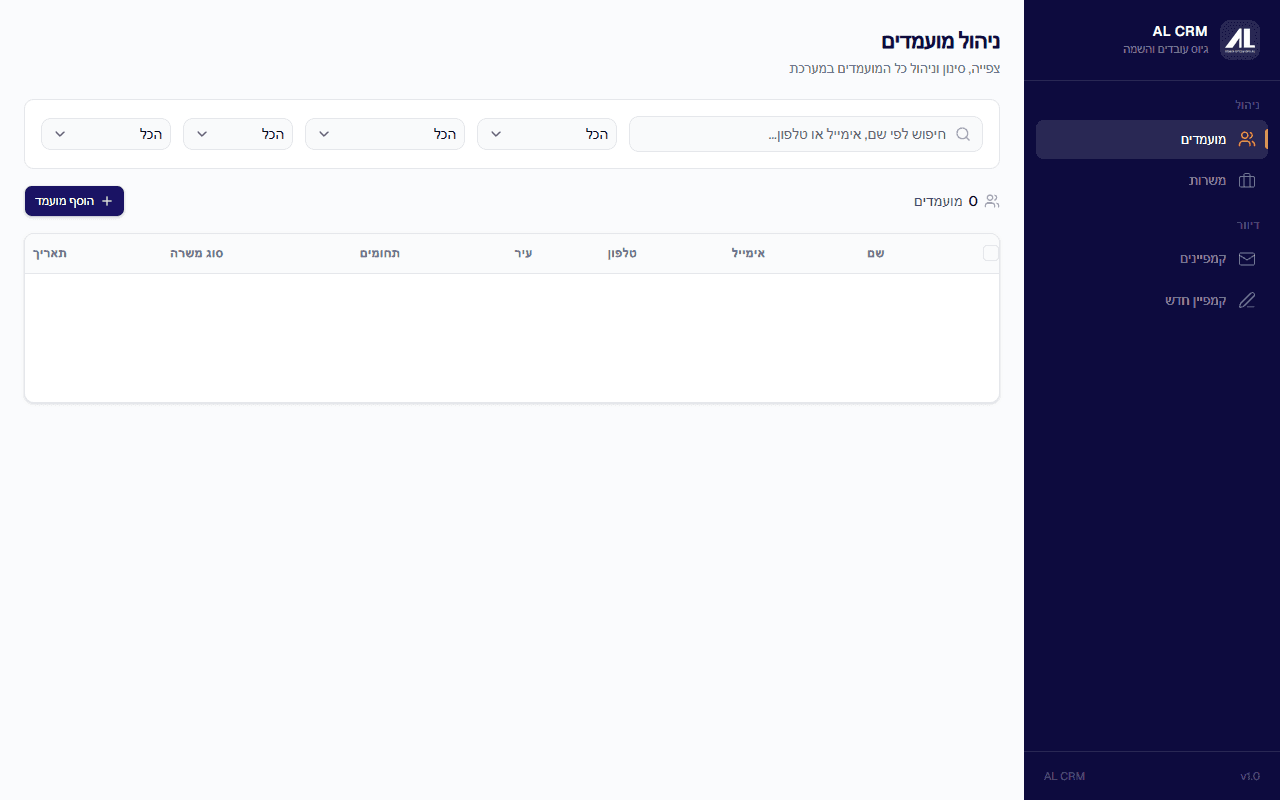Click the people icon beside מועמדים in sidebar
This screenshot has height=800, width=1280.
pyautogui.click(x=1246, y=139)
